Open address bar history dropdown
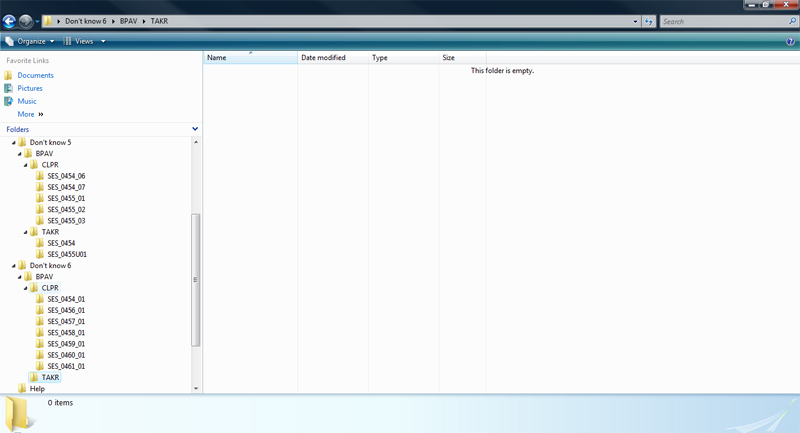Image resolution: width=800 pixels, height=433 pixels. (635, 21)
